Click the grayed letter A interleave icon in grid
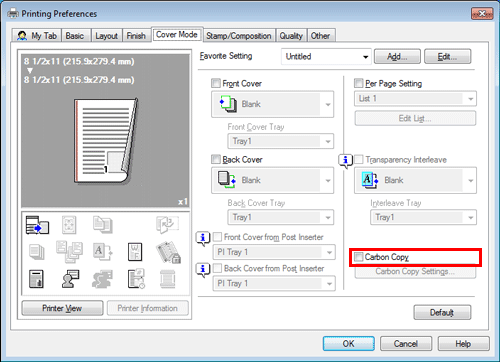500x362 pixels. point(102,252)
